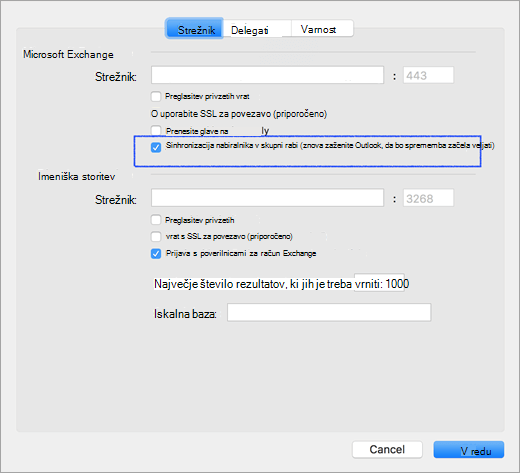Enable Preglasitev privzetih checkbox under Imeniška storitev
Viewport: 520px width, 473px height.
[156, 220]
